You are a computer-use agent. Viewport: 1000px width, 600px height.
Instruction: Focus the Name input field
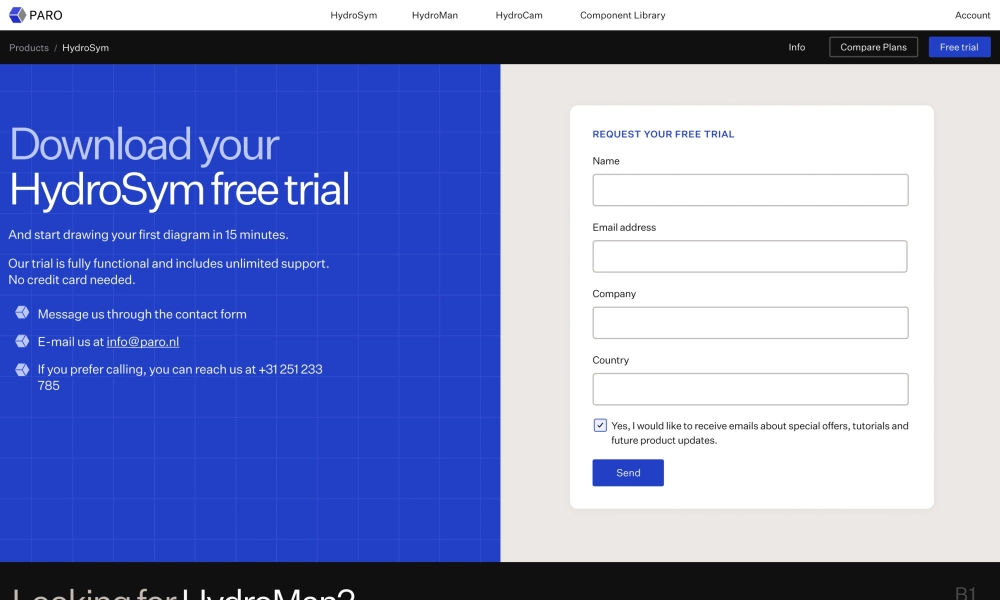click(750, 190)
